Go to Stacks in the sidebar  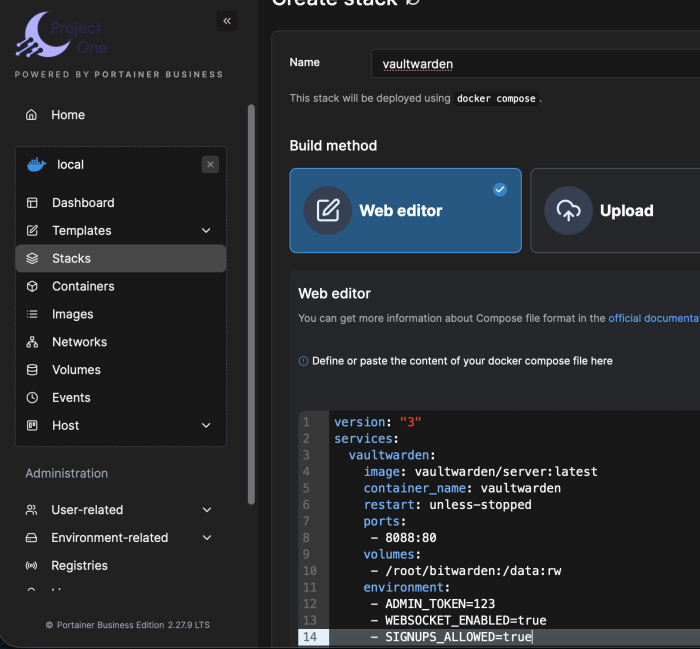pos(121,258)
